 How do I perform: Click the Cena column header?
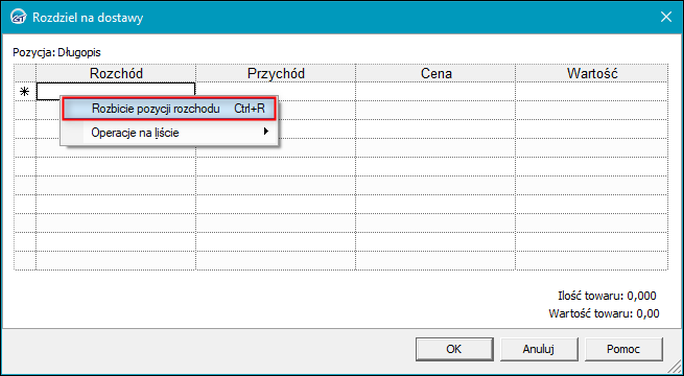tap(436, 73)
